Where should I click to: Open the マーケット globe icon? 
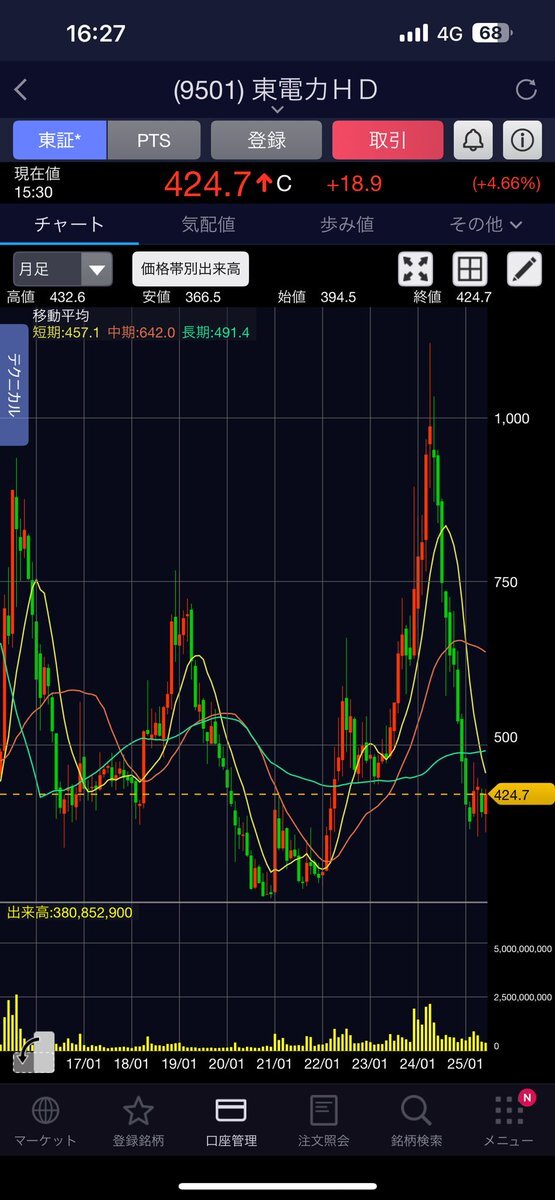(x=45, y=1110)
